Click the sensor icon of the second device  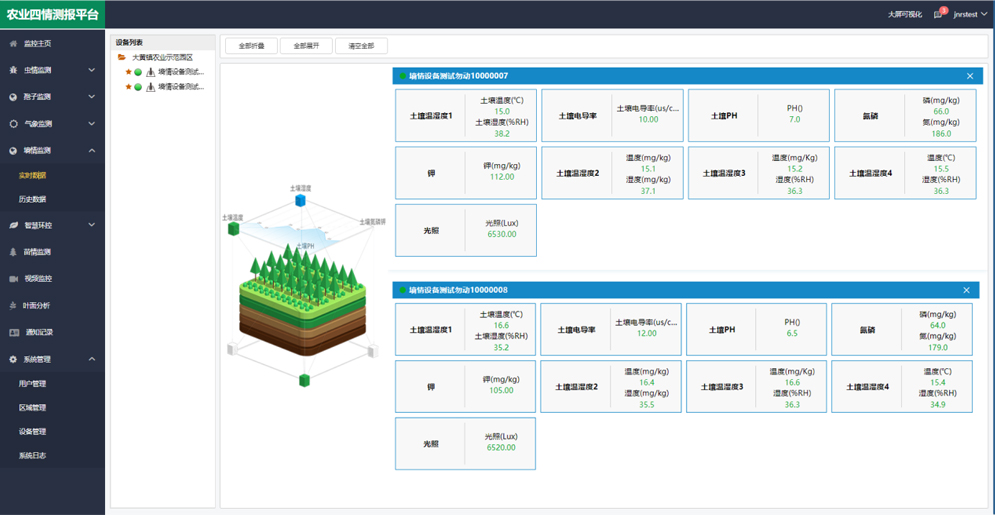[x=150, y=87]
